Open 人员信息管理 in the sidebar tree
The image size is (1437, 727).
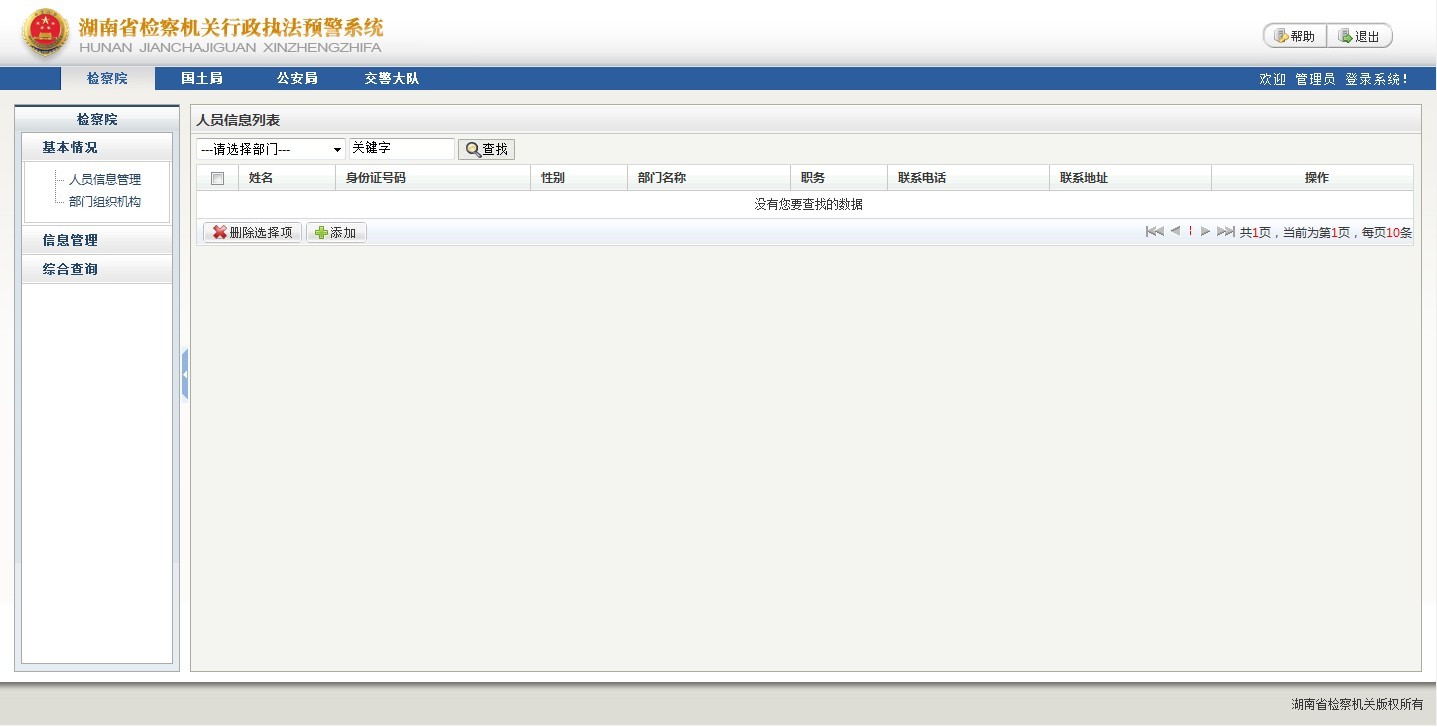pyautogui.click(x=105, y=180)
